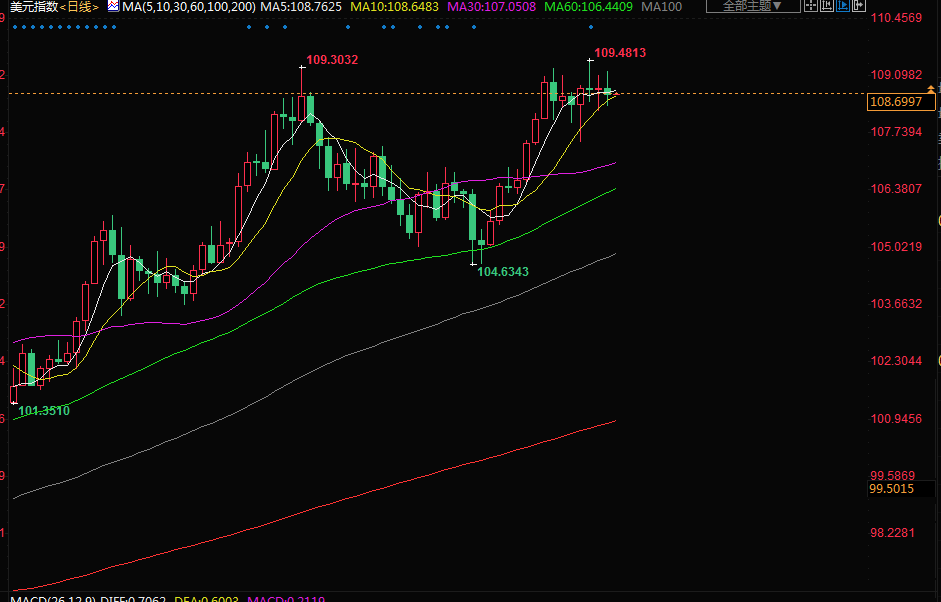The width and height of the screenshot is (941, 602).
Task: Click the 109.3032 peak price label
Action: pos(332,60)
